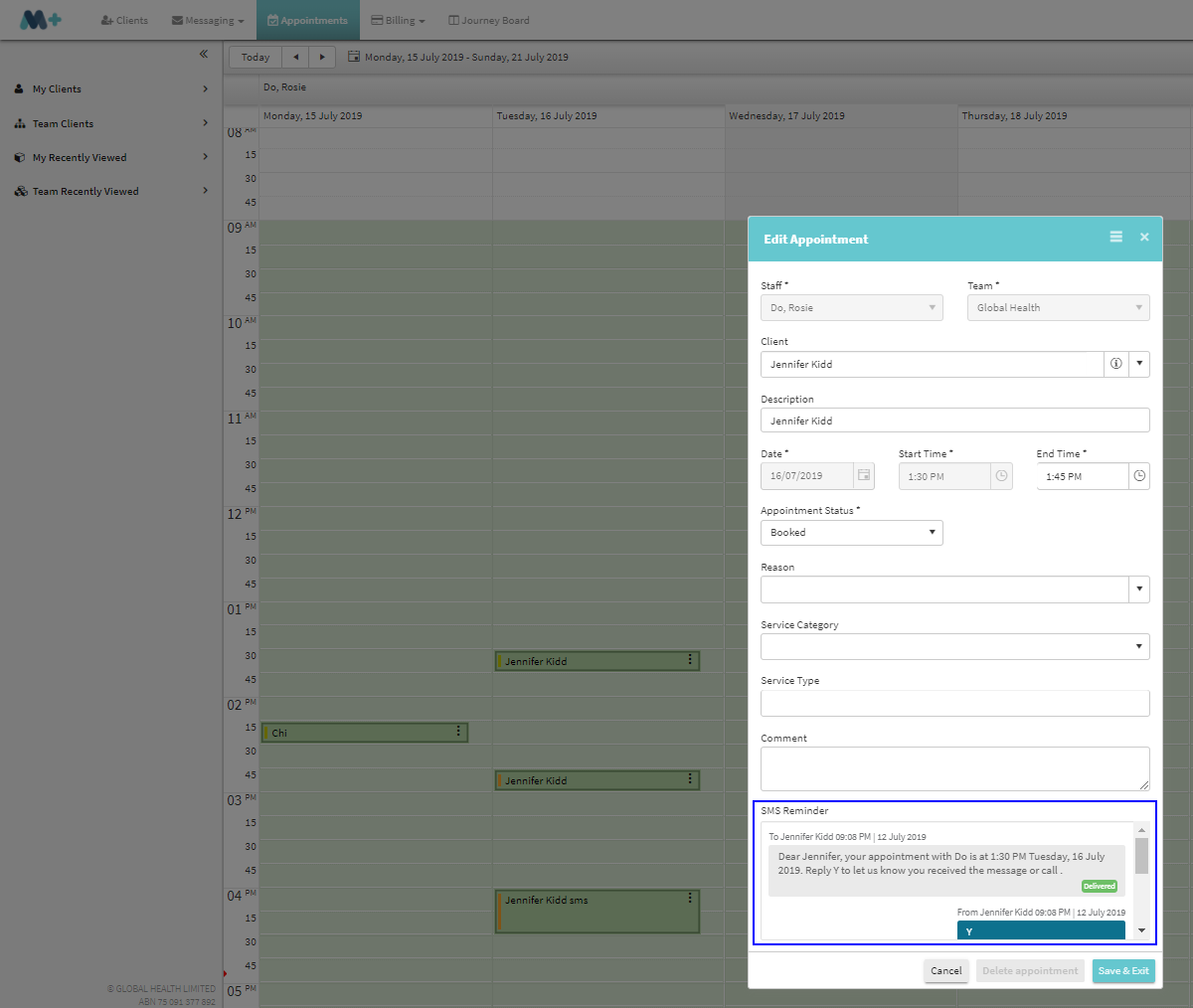Click the calendar date range picker icon
Viewport: 1193px width, 1008px height.
[x=354, y=58]
